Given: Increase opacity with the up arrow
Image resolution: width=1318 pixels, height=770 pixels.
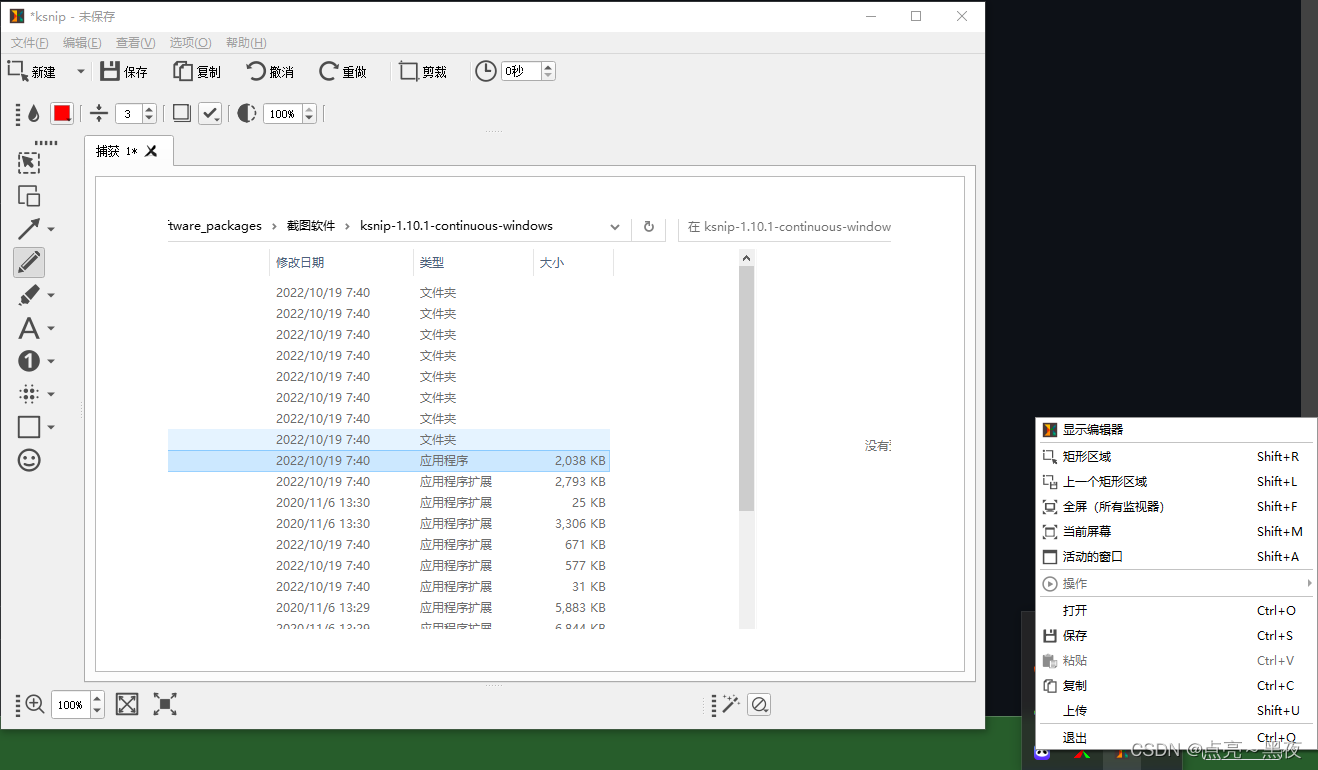Looking at the screenshot, I should coord(309,109).
